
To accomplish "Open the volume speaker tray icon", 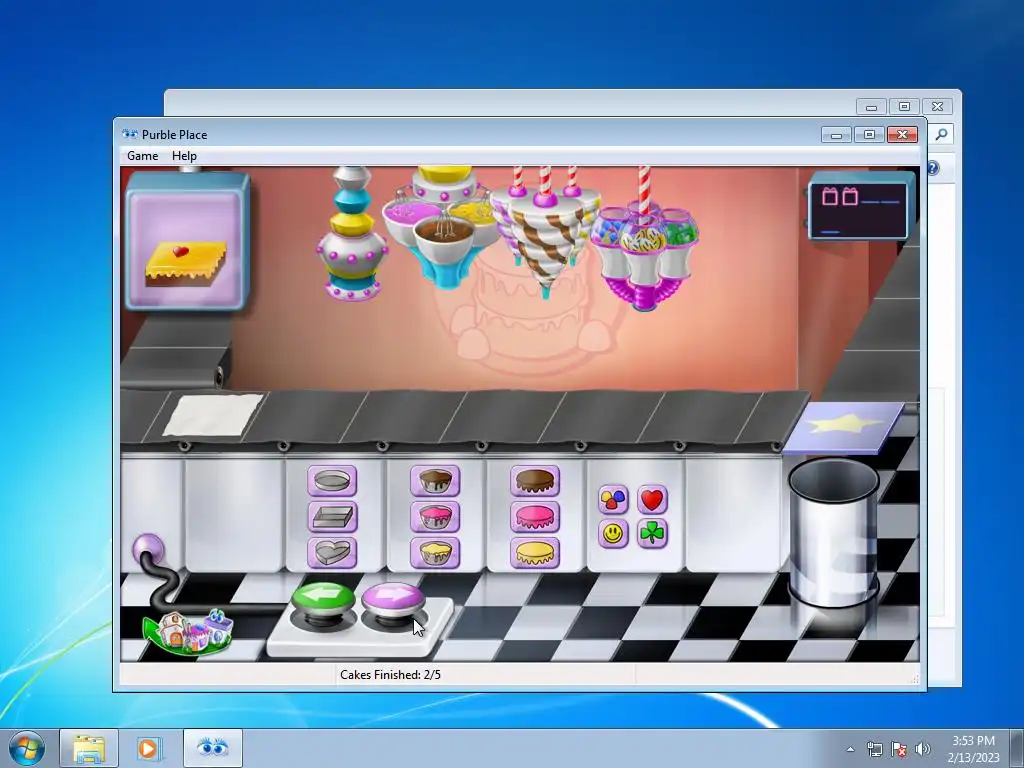I will click(923, 749).
